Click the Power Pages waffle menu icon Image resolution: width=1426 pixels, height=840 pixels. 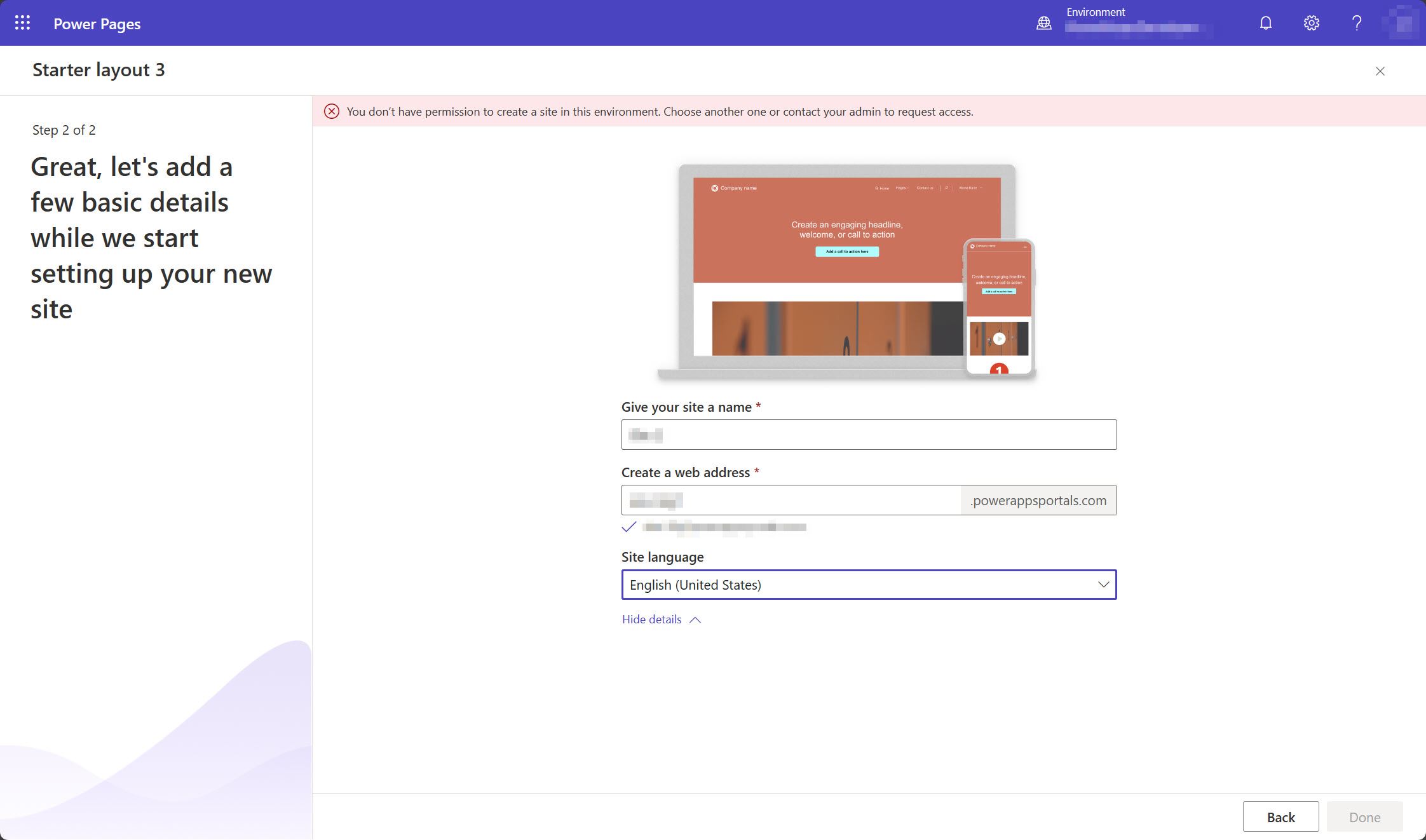(x=22, y=22)
